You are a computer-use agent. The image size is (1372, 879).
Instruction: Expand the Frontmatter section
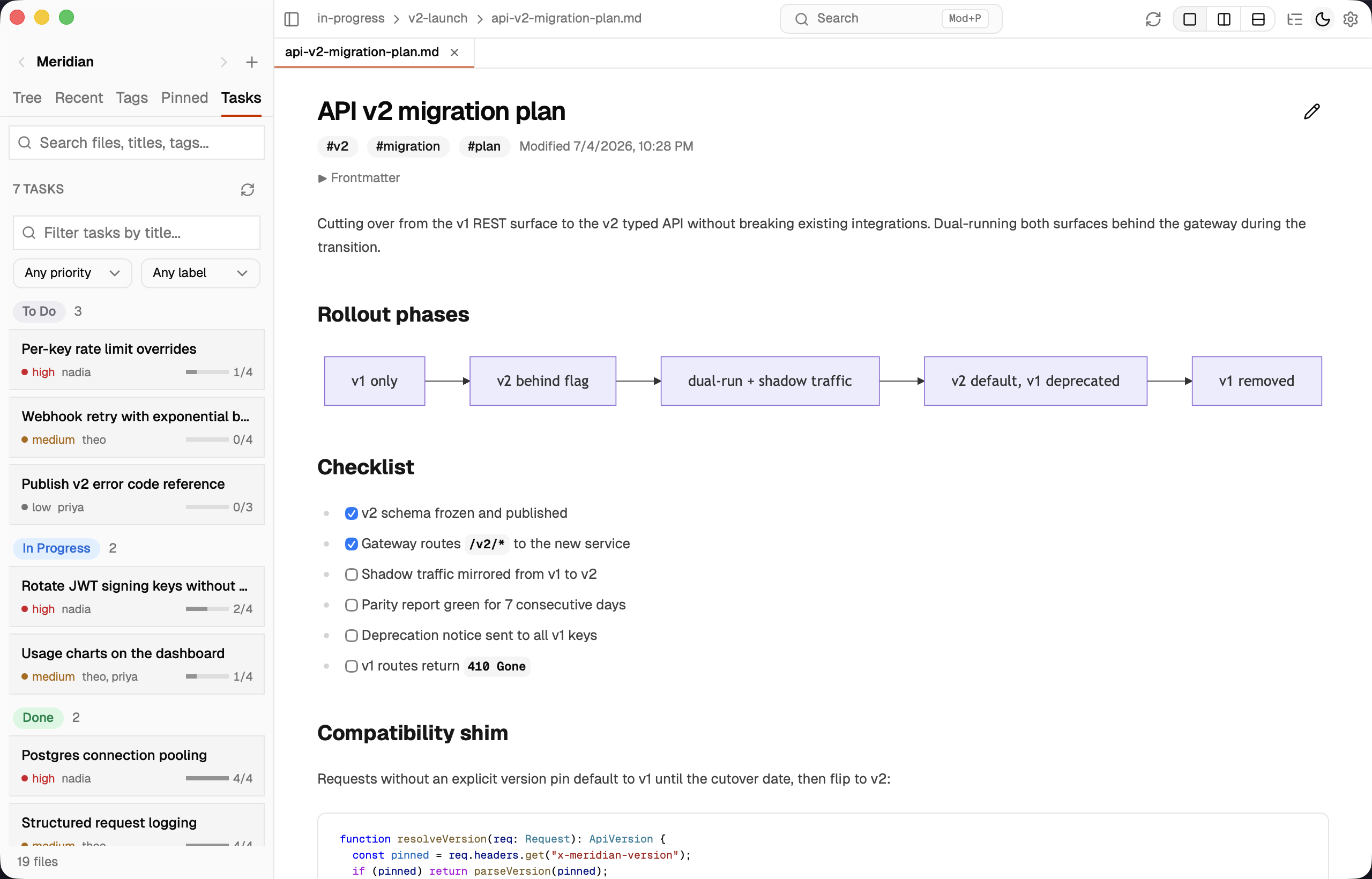(x=359, y=178)
